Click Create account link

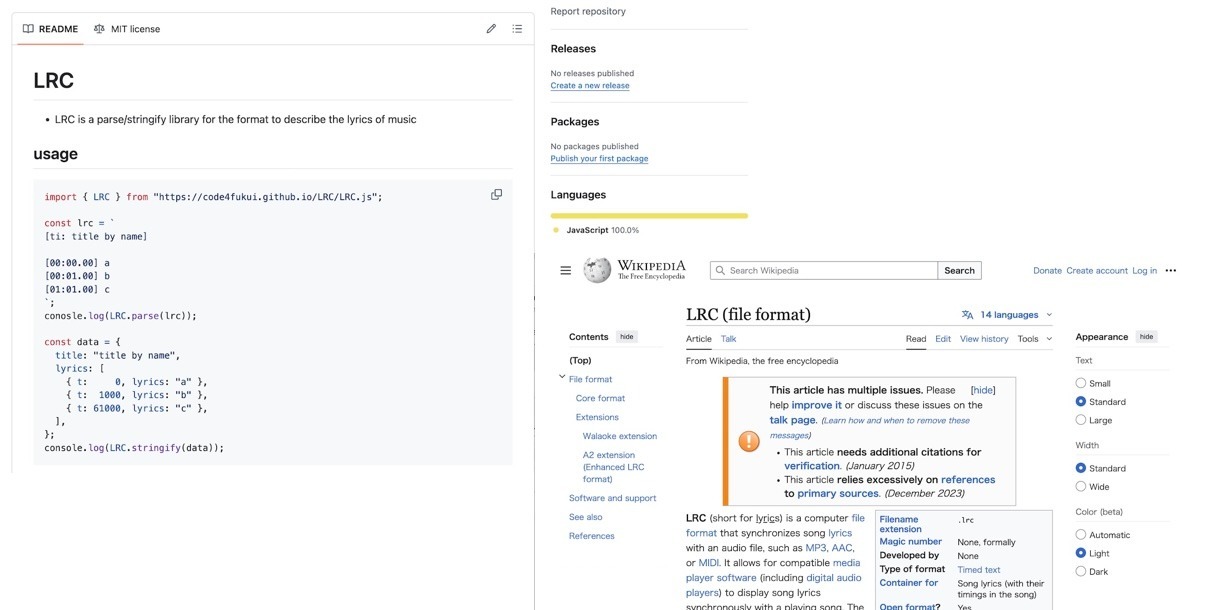point(1097,270)
